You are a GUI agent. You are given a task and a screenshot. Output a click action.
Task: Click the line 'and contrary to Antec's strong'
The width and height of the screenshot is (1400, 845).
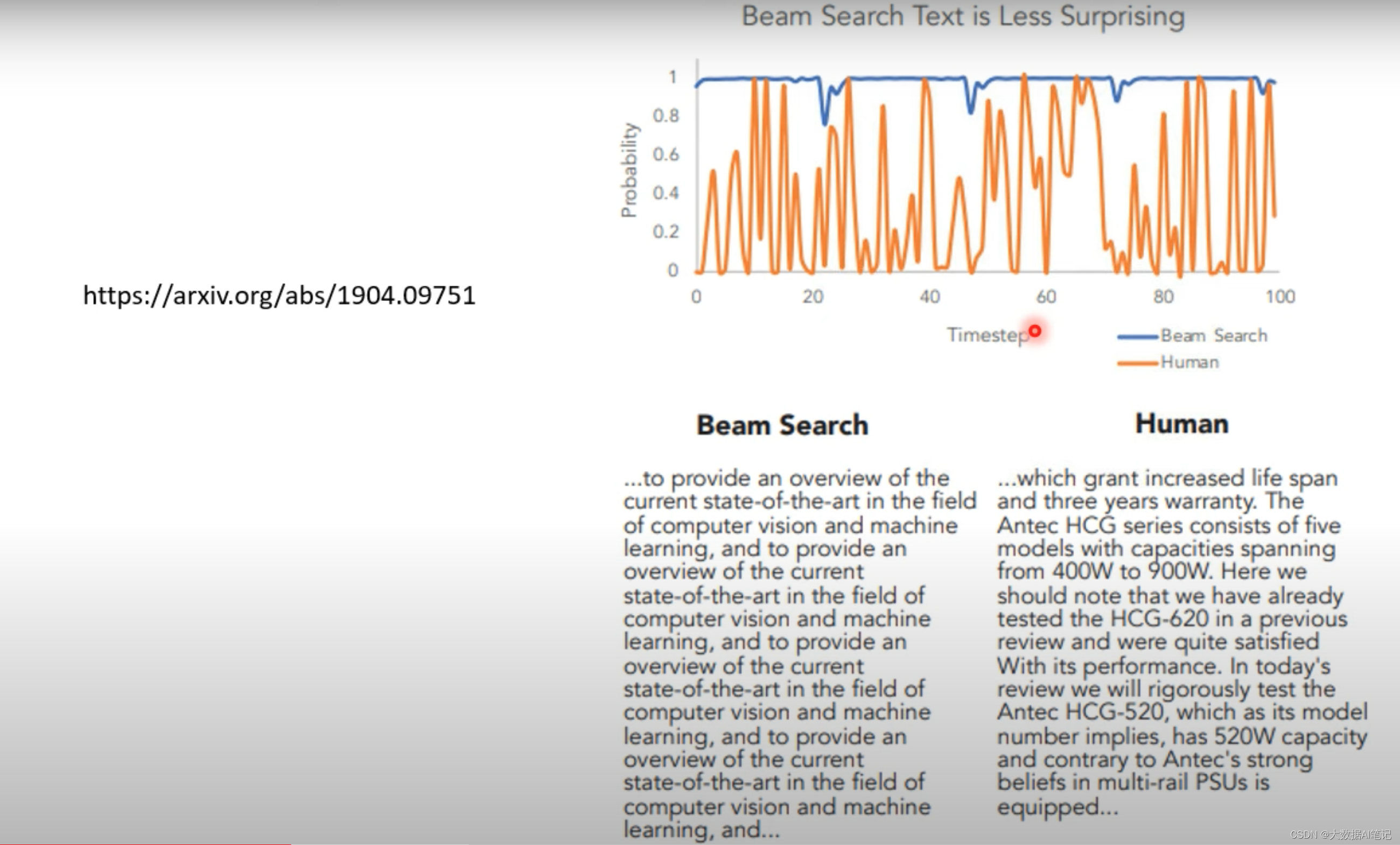[x=1155, y=760]
